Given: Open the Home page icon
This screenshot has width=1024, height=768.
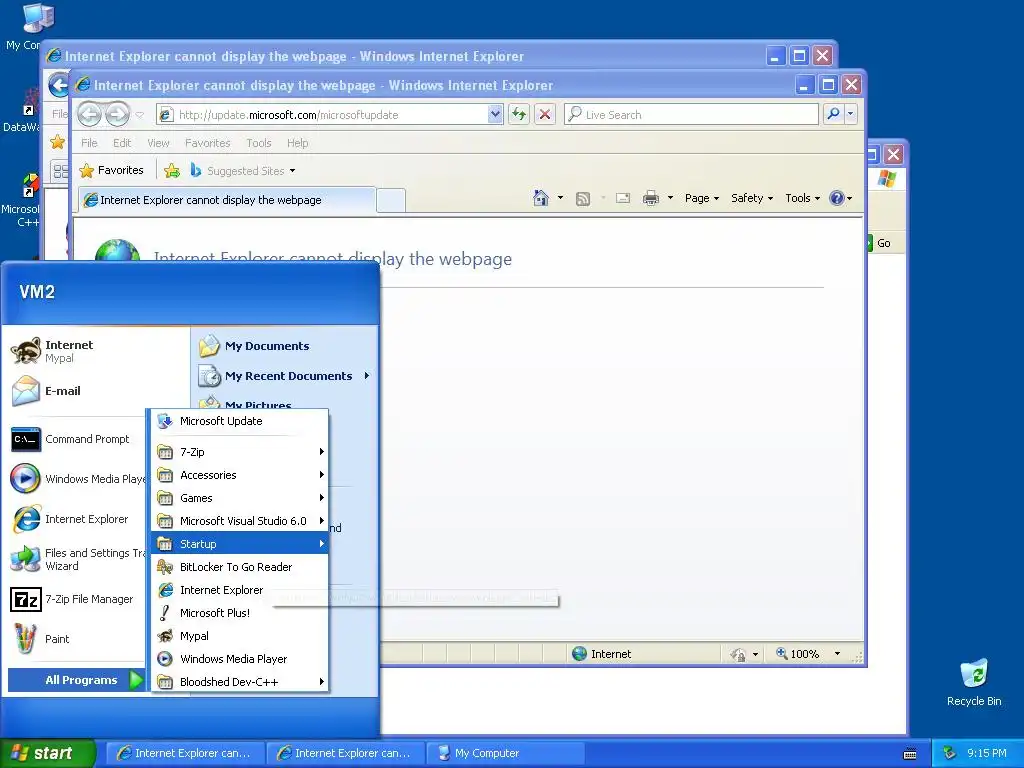Looking at the screenshot, I should click(541, 198).
